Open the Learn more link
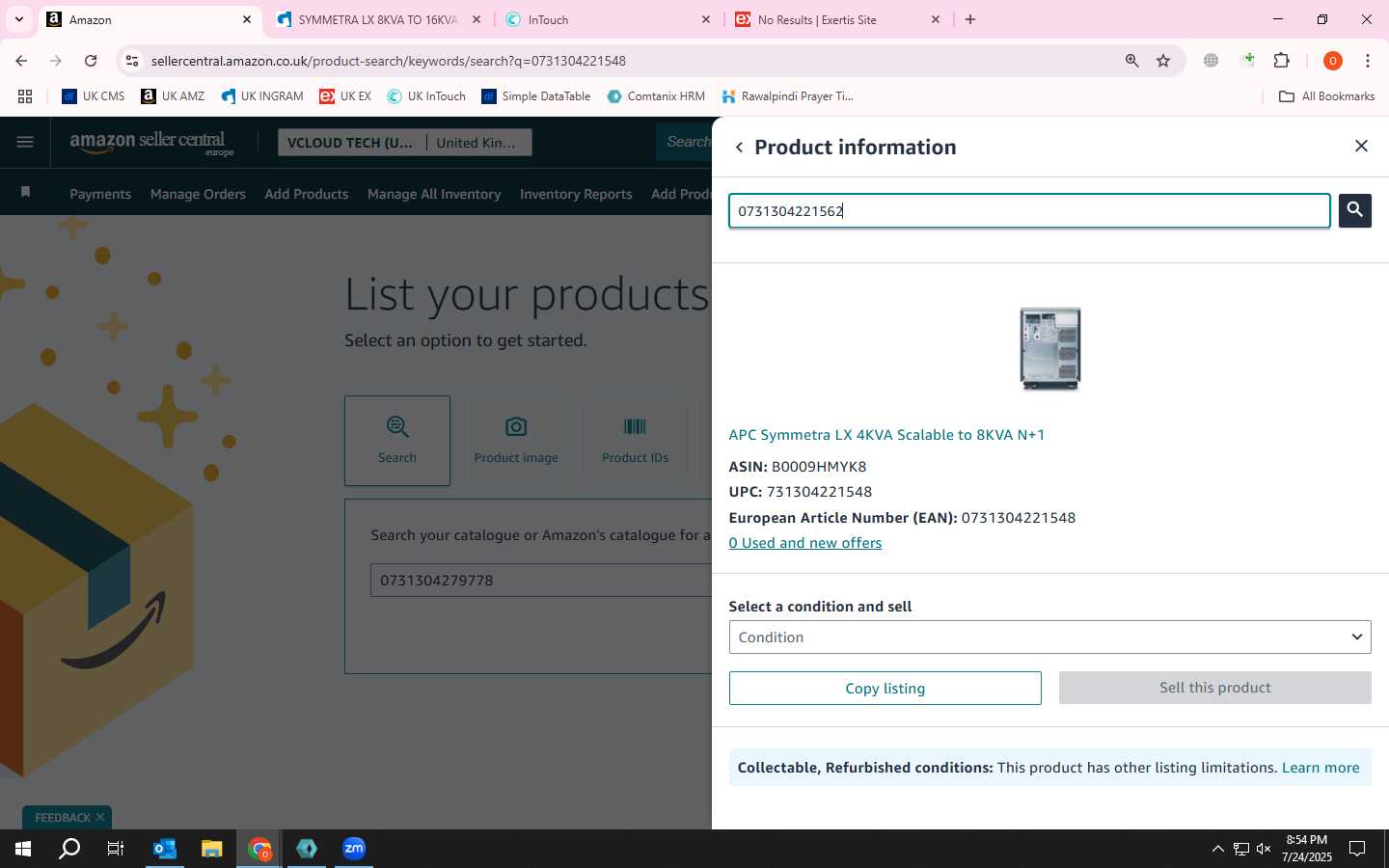The image size is (1389, 868). tap(1321, 768)
